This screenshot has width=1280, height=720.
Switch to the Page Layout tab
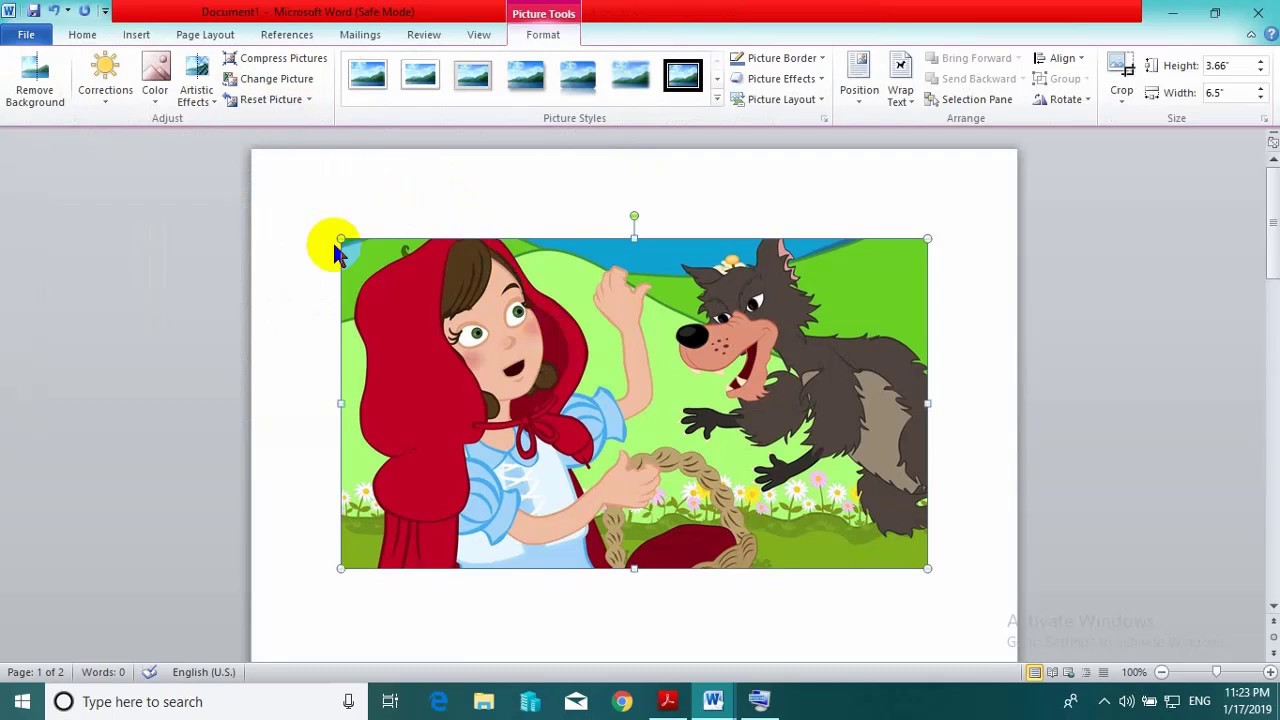[205, 35]
